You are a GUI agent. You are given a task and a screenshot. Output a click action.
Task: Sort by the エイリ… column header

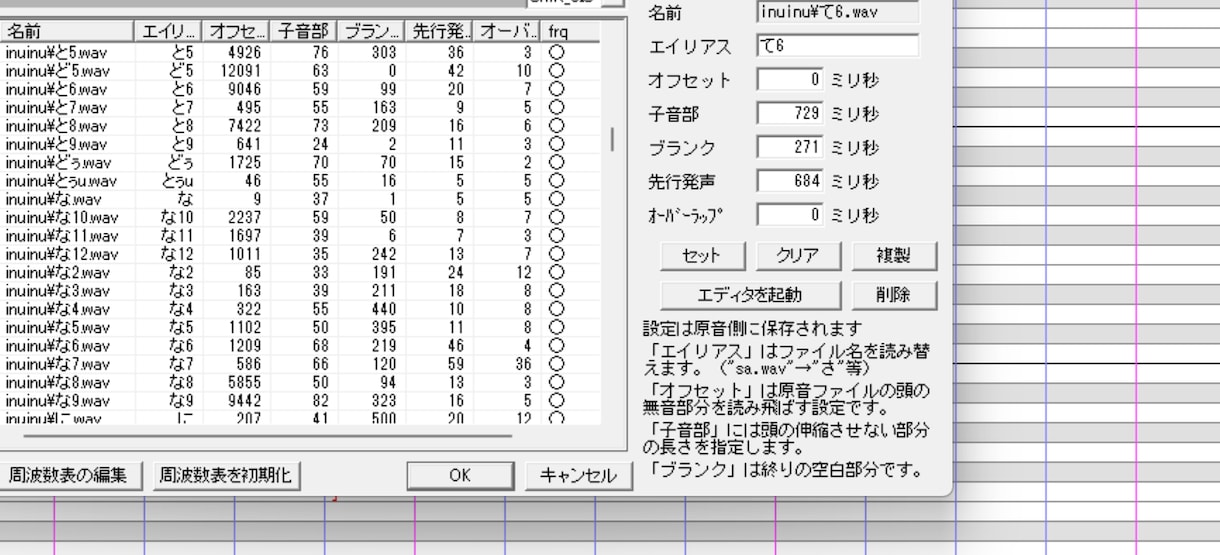pos(168,33)
